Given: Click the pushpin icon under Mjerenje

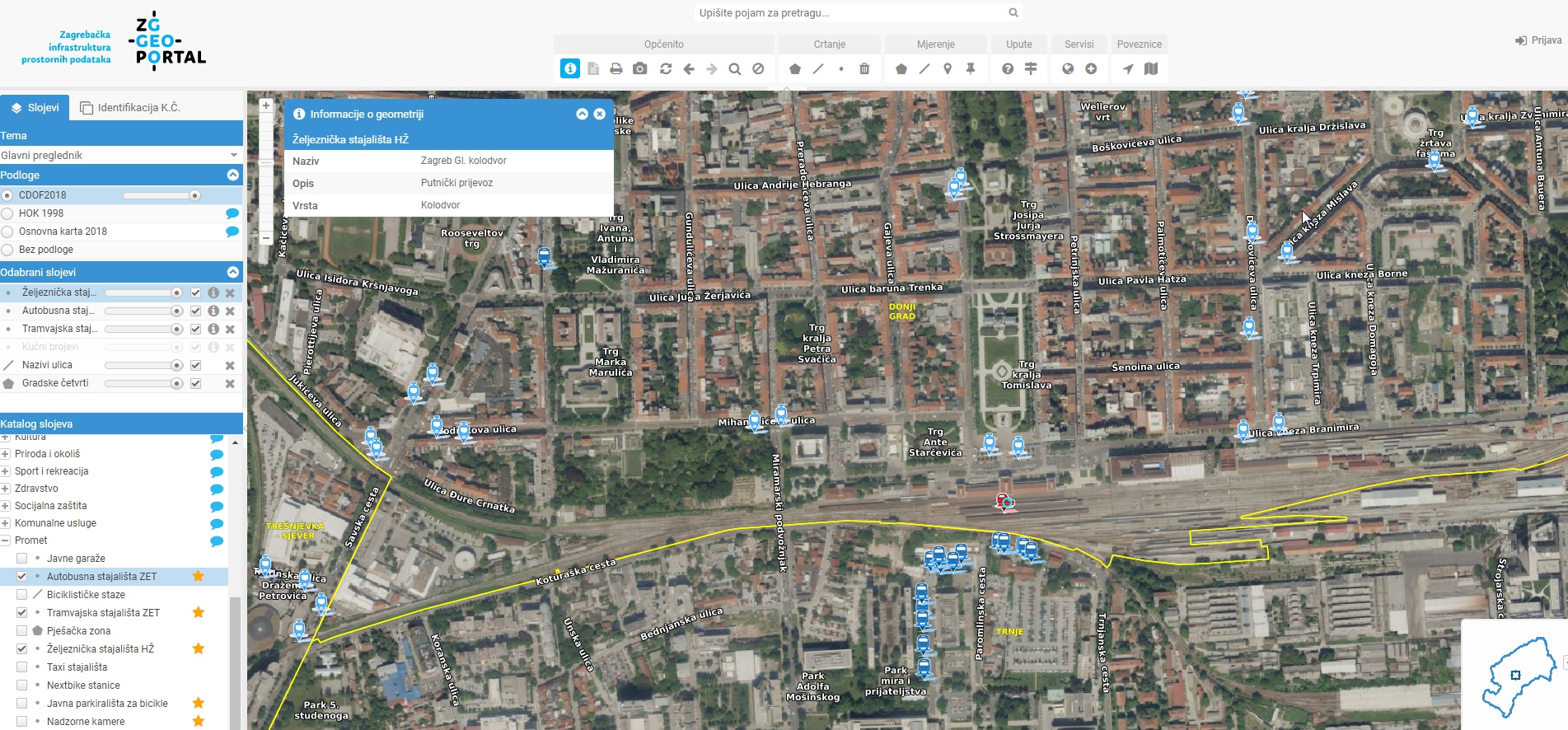Looking at the screenshot, I should point(971,69).
